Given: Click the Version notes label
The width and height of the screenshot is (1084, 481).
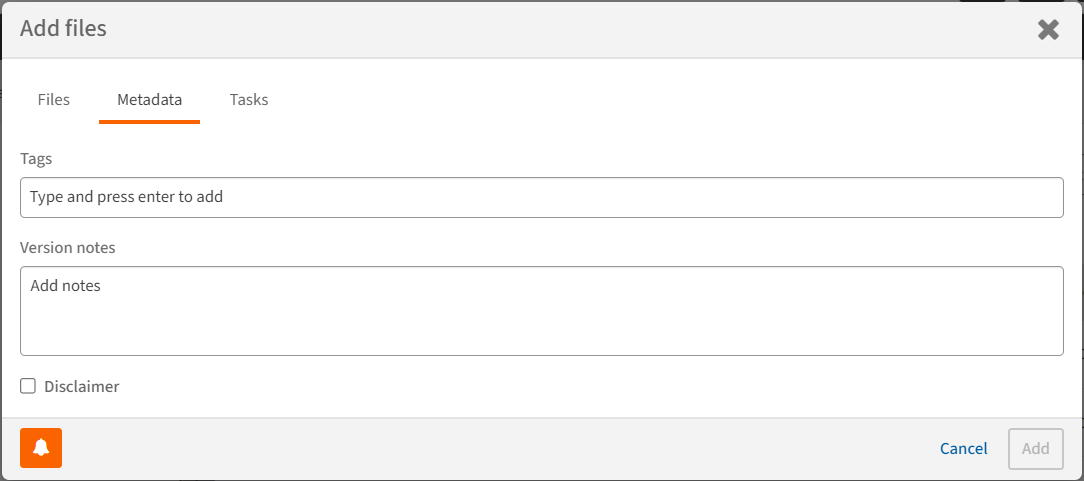Looking at the screenshot, I should 68,247.
